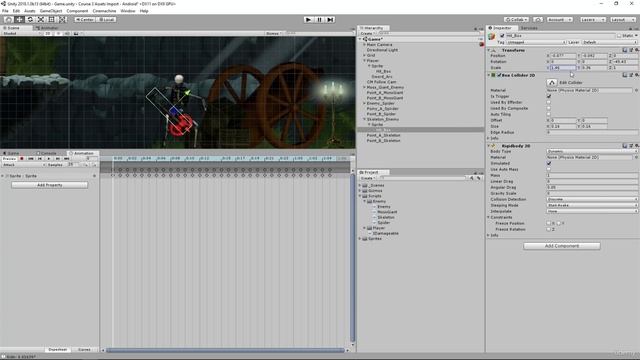The width and height of the screenshot is (640, 360).
Task: Click the Scale X input field
Action: pos(563,68)
